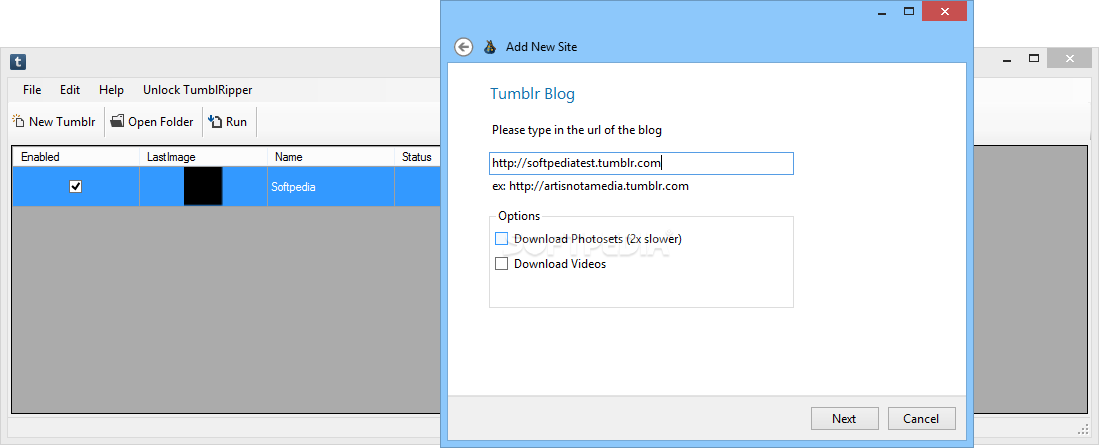Click the TumblRipper app icon in title bar
Image resolution: width=1099 pixels, height=448 pixels.
coord(18,62)
